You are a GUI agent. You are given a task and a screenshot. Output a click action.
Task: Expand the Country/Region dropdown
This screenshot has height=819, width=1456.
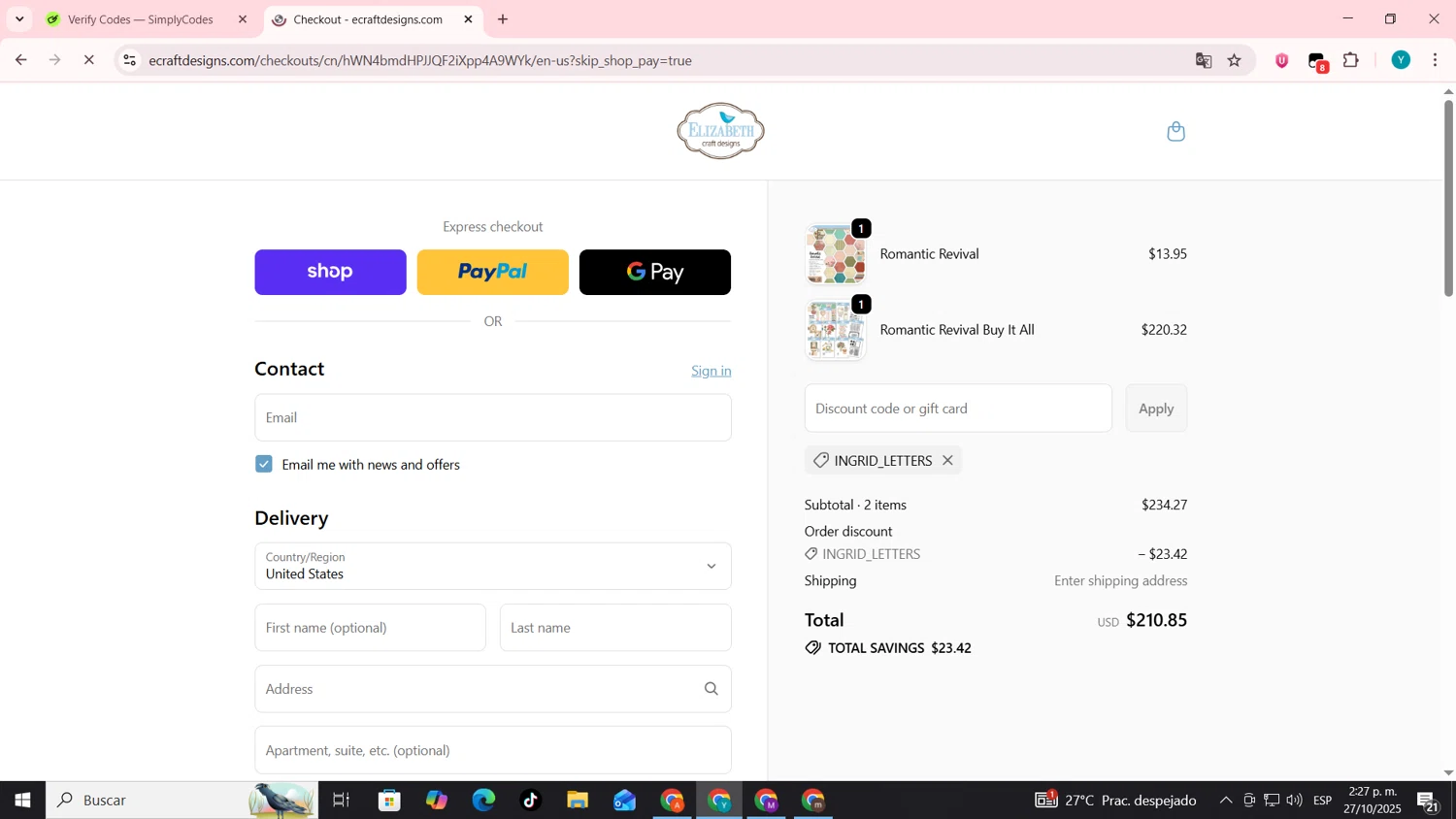tap(493, 567)
